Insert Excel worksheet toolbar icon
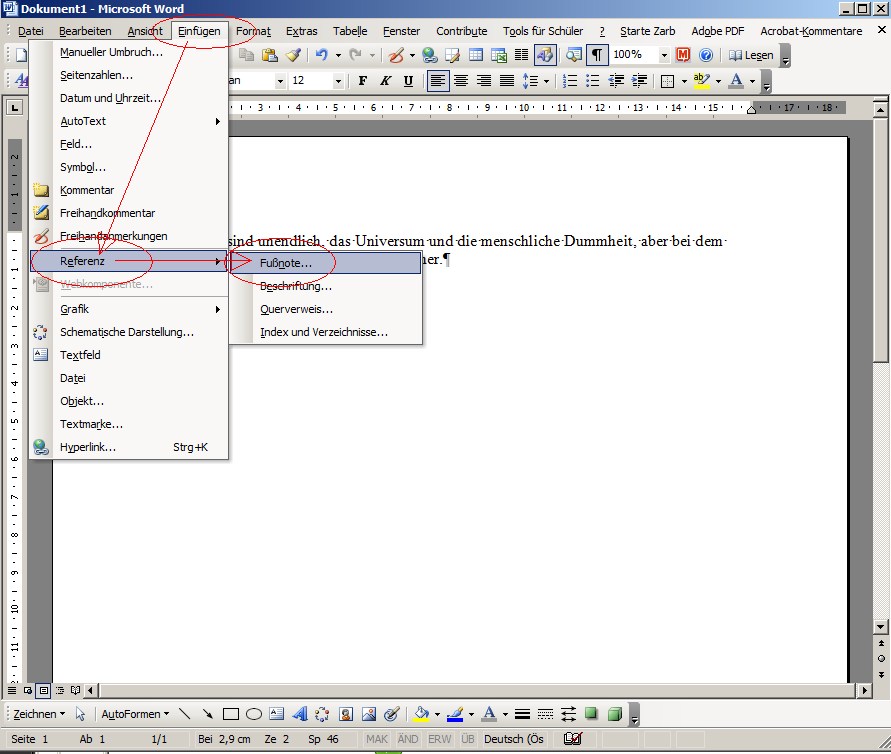The width and height of the screenshot is (891, 754). pos(498,55)
